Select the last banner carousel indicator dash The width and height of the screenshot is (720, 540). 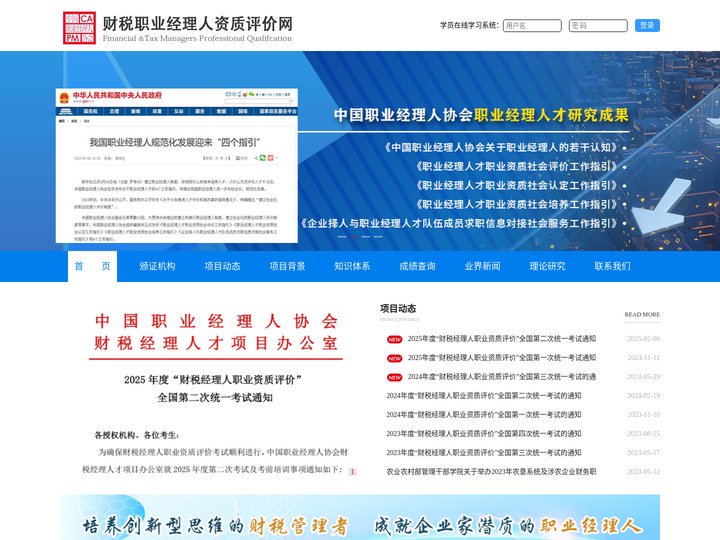click(378, 236)
